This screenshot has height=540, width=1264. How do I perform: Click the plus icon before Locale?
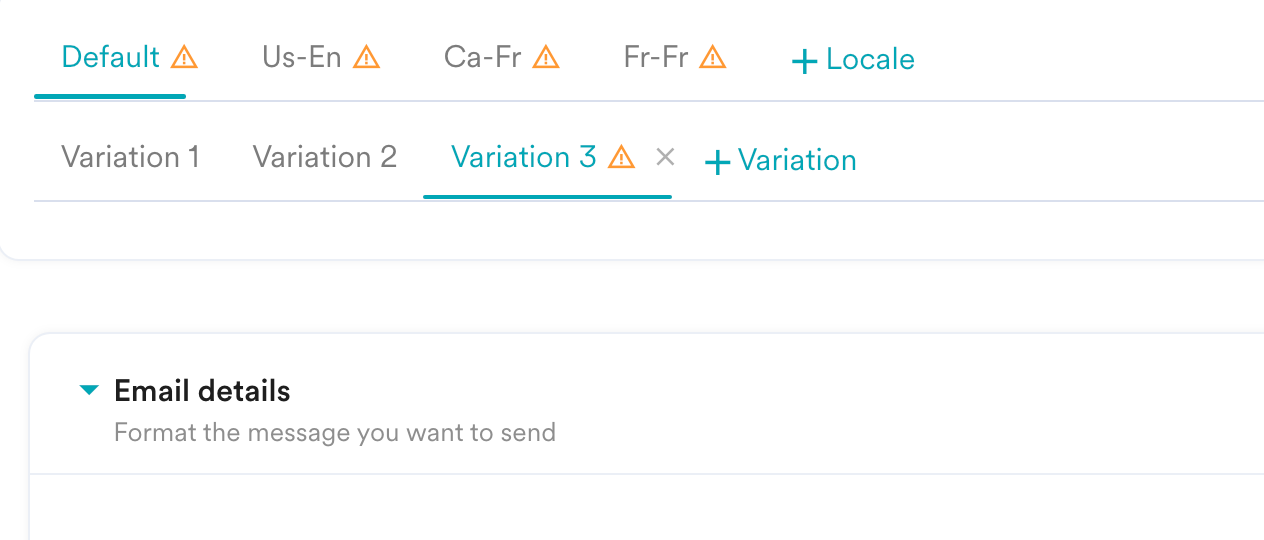coord(804,61)
